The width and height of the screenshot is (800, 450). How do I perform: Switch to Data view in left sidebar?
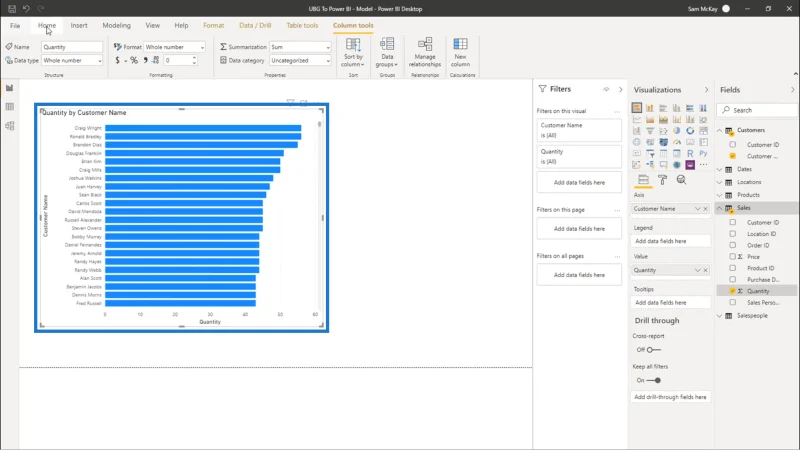tap(9, 107)
